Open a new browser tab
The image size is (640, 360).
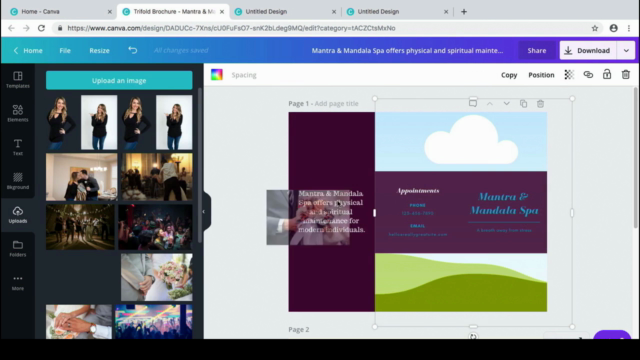point(464,12)
